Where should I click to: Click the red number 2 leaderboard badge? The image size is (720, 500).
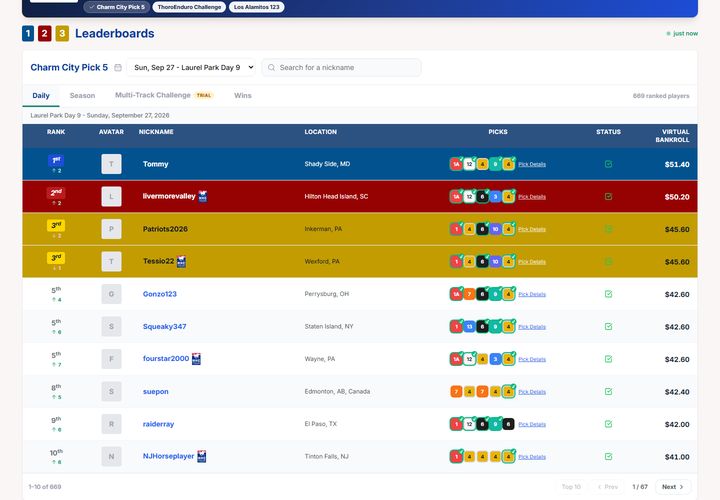[45, 34]
